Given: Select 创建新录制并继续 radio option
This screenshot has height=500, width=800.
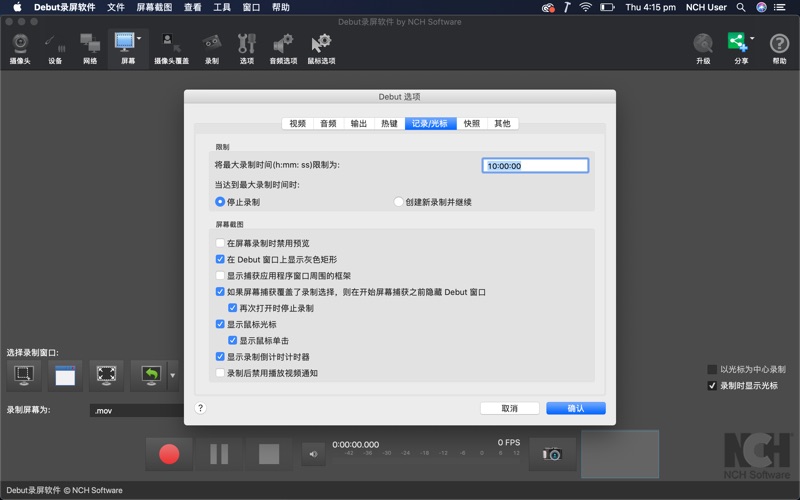Looking at the screenshot, I should tap(400, 202).
